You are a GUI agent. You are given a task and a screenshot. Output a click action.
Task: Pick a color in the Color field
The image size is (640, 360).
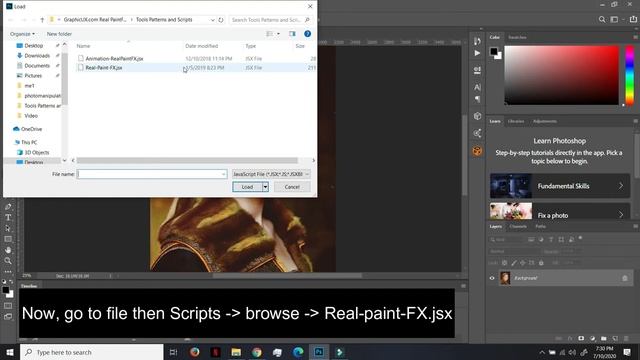562,76
